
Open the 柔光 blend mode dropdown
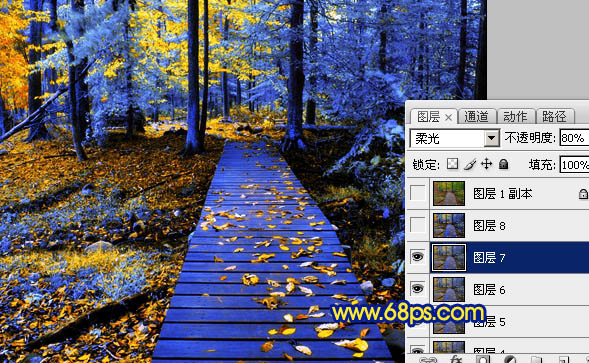tap(455, 138)
